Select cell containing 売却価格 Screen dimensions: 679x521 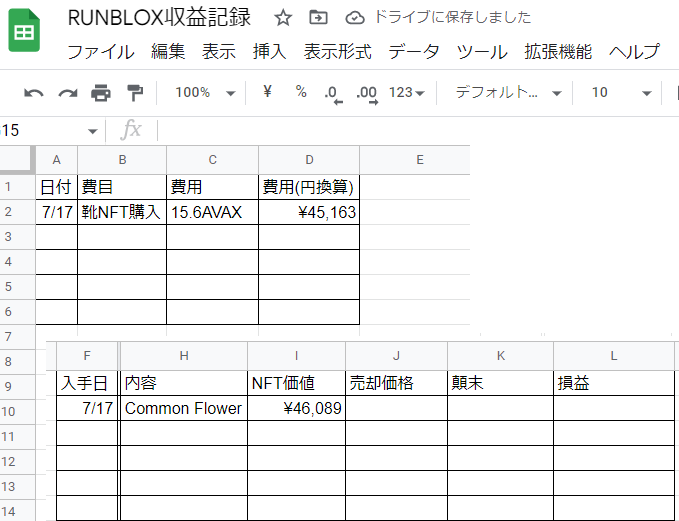pos(396,383)
